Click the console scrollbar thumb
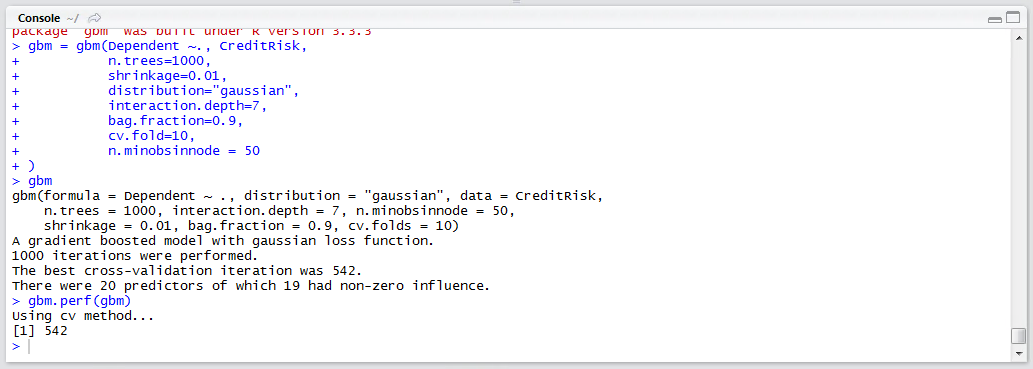1033x369 pixels. click(1018, 336)
